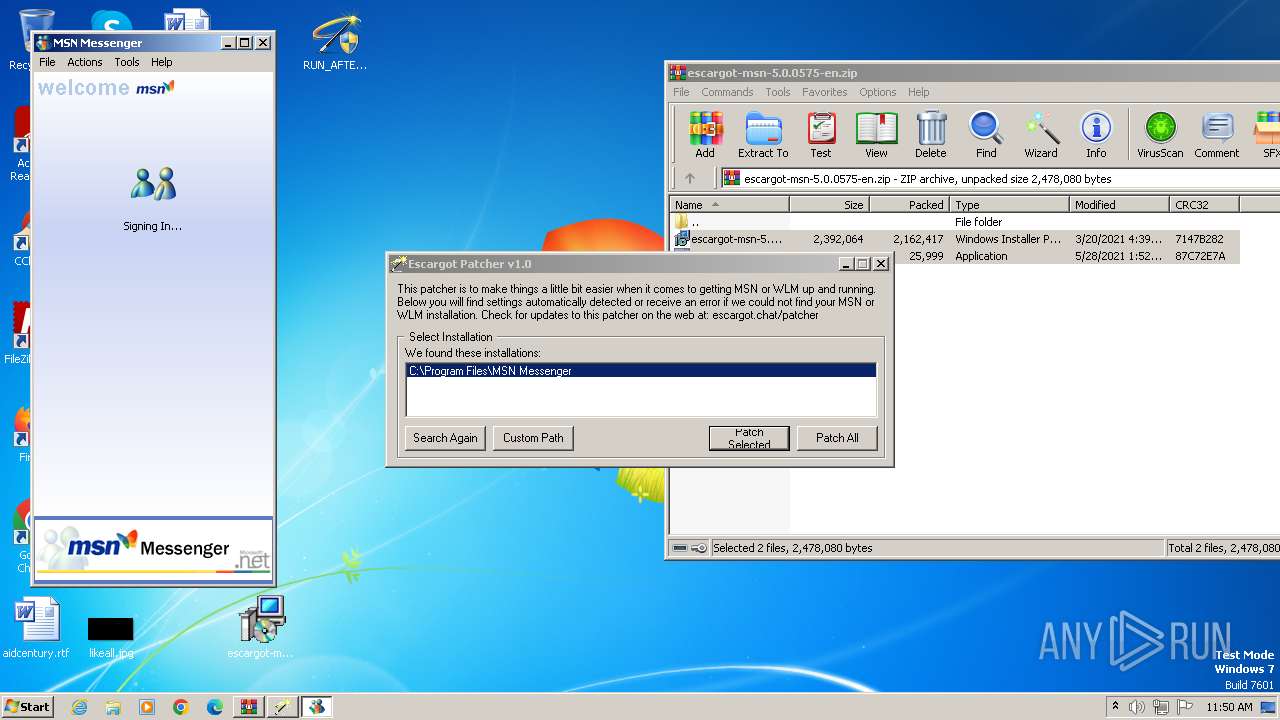This screenshot has width=1280, height=720.
Task: Sort WinRAR list by Size column
Action: point(829,205)
